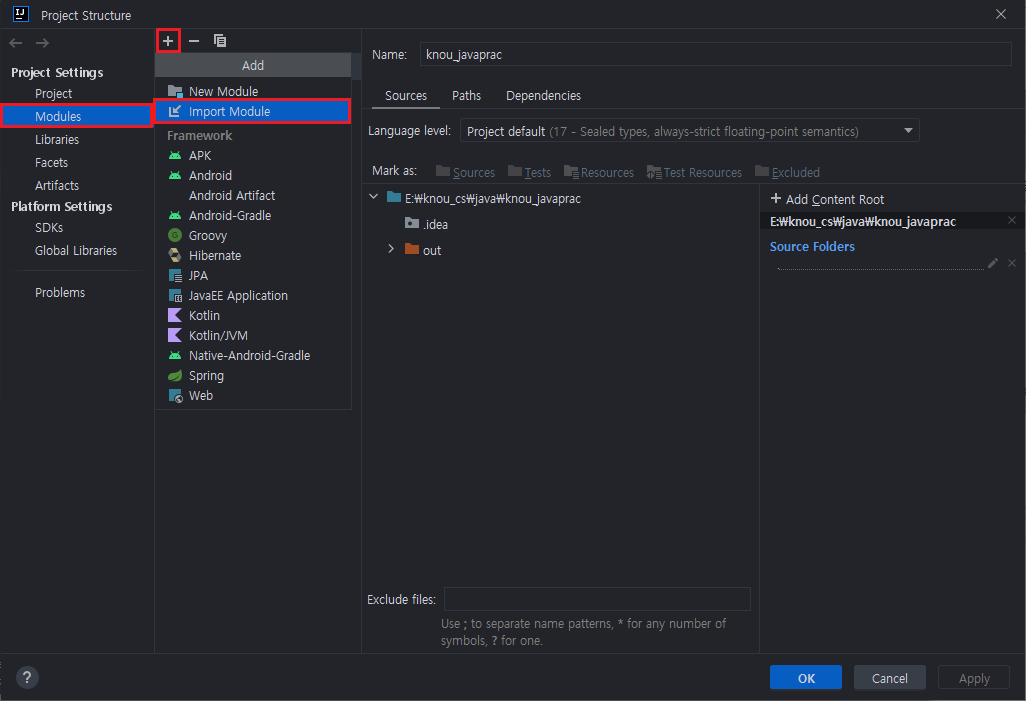Switch to the Dependencies tab
The image size is (1026, 701).
point(543,96)
